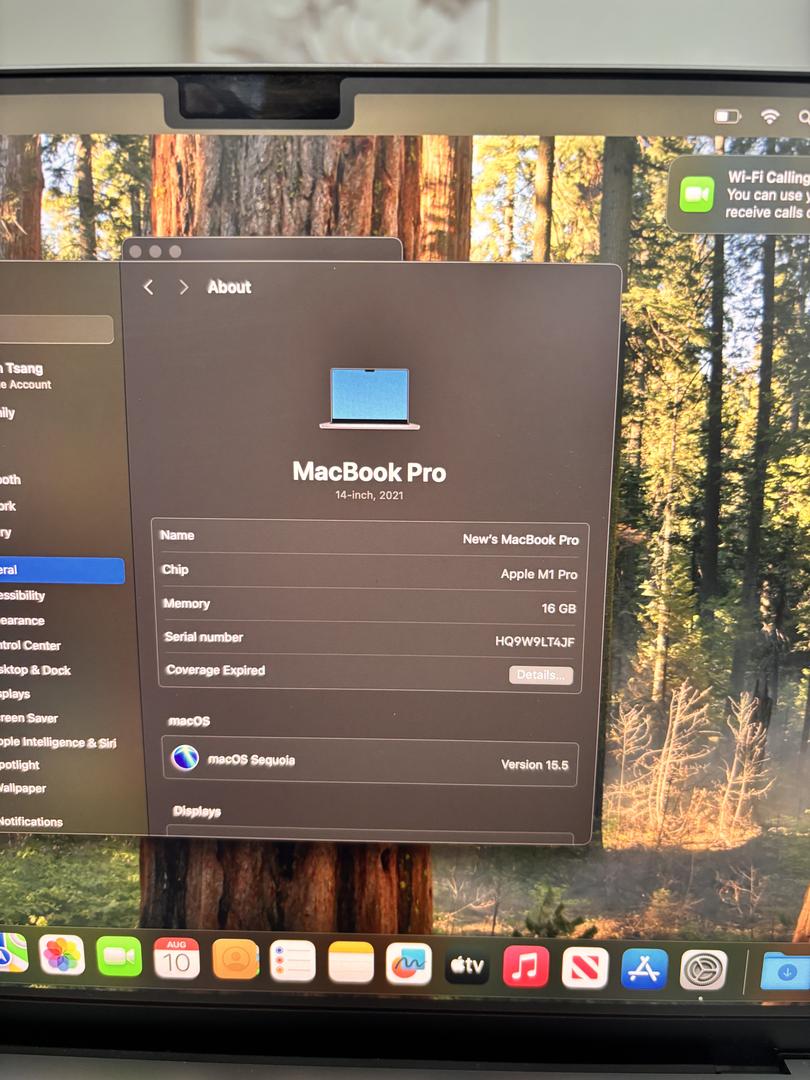The width and height of the screenshot is (810, 1080).
Task: Open the Downloads folder in the Dock
Action: pos(785,970)
